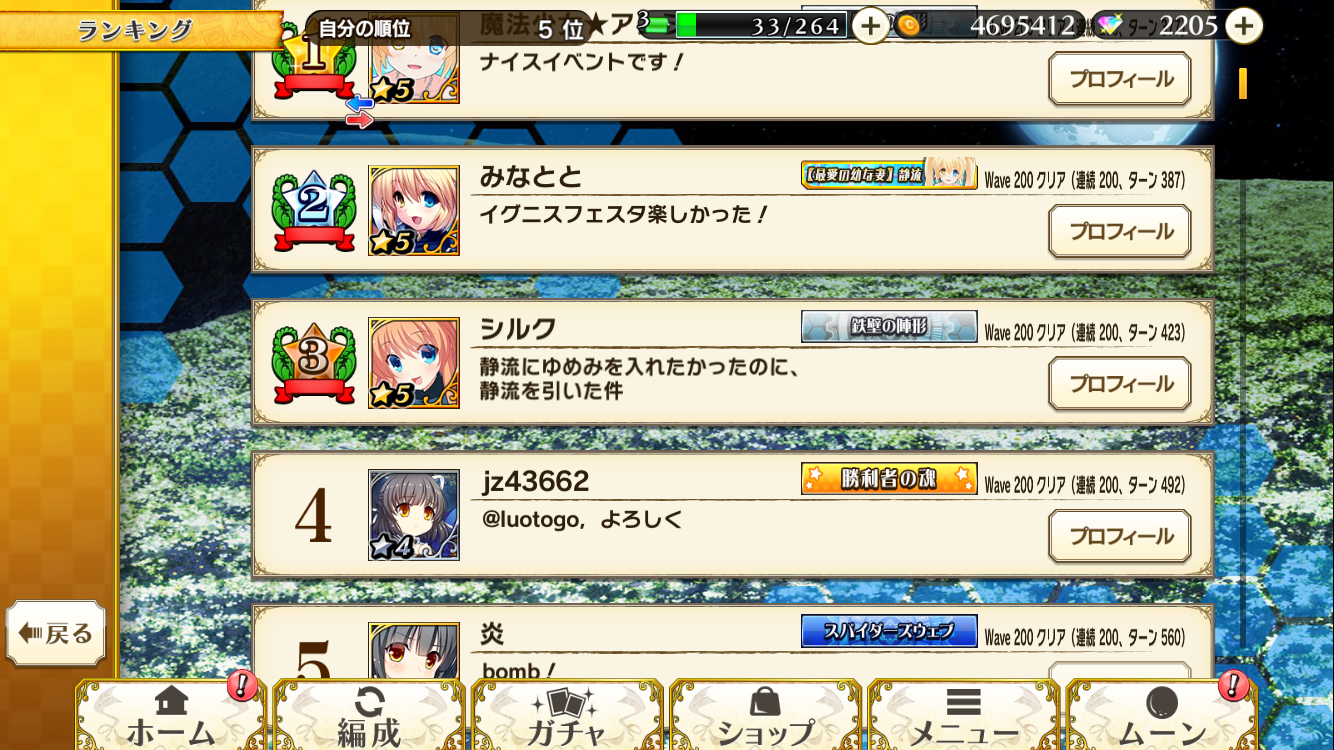1334x750 pixels.
Task: View the first-place player's profile button
Action: click(1120, 79)
